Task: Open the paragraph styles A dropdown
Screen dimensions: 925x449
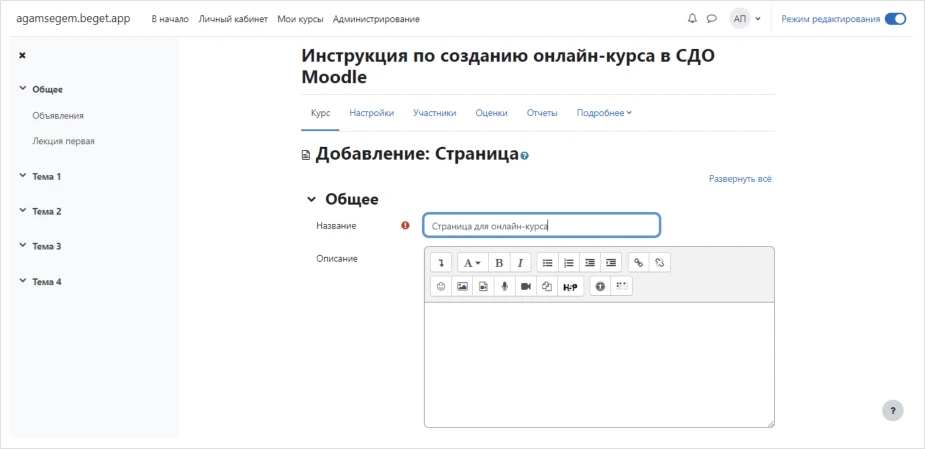Action: (471, 263)
